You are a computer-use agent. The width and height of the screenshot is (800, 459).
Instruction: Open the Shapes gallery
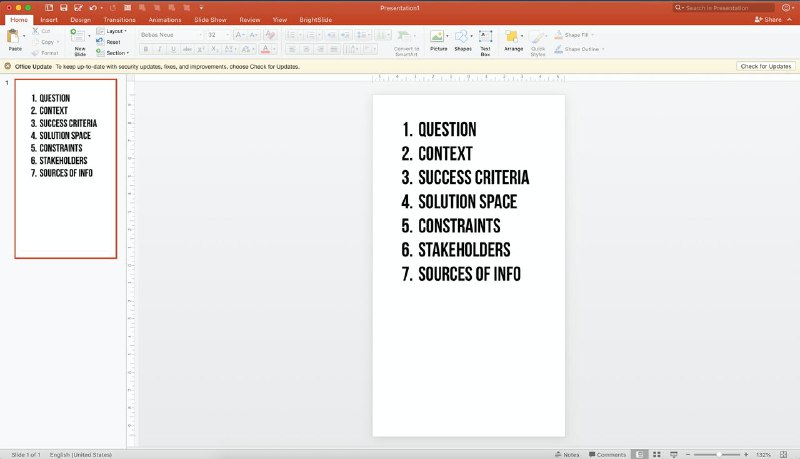pyautogui.click(x=462, y=41)
